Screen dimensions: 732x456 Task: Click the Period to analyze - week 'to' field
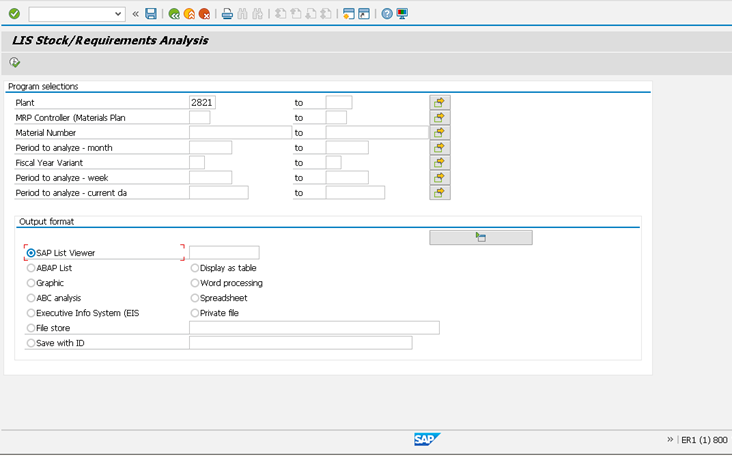point(347,177)
